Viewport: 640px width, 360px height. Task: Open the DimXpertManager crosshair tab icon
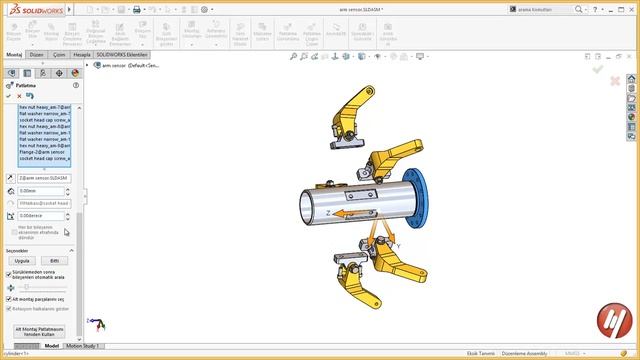point(59,73)
